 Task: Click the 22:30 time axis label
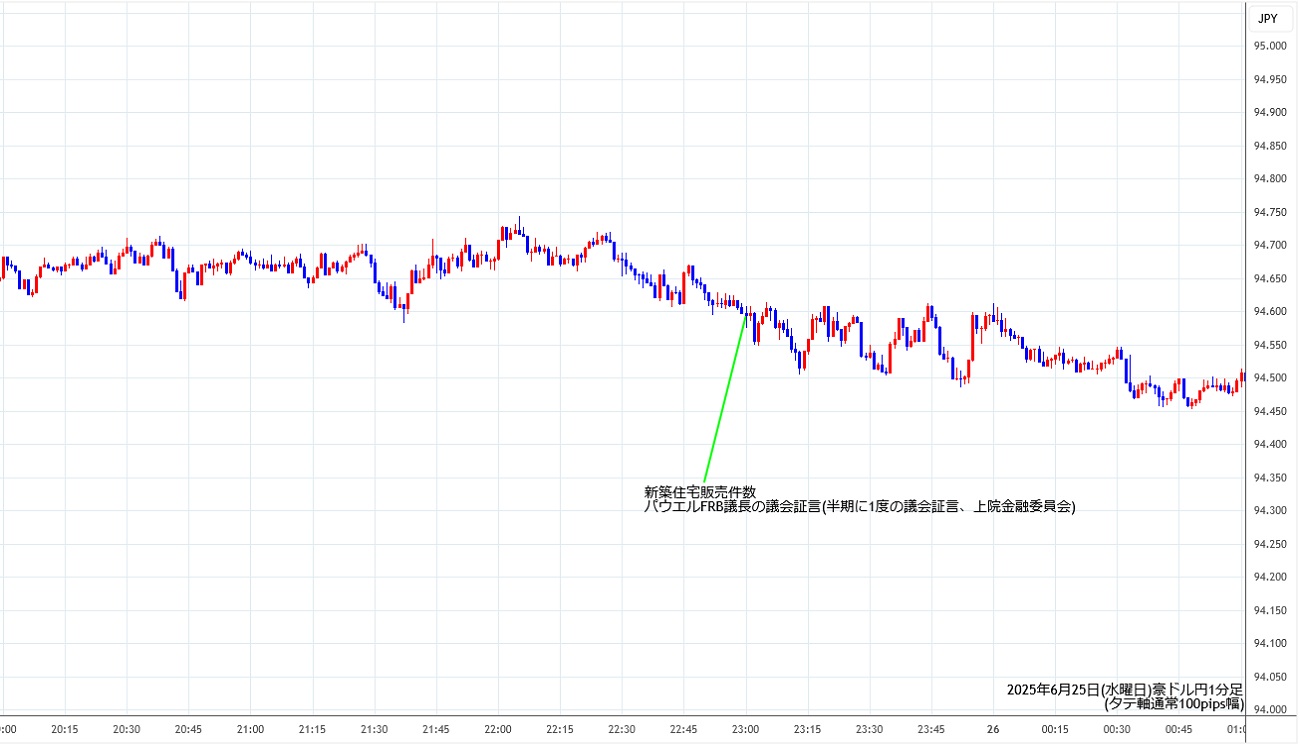622,729
